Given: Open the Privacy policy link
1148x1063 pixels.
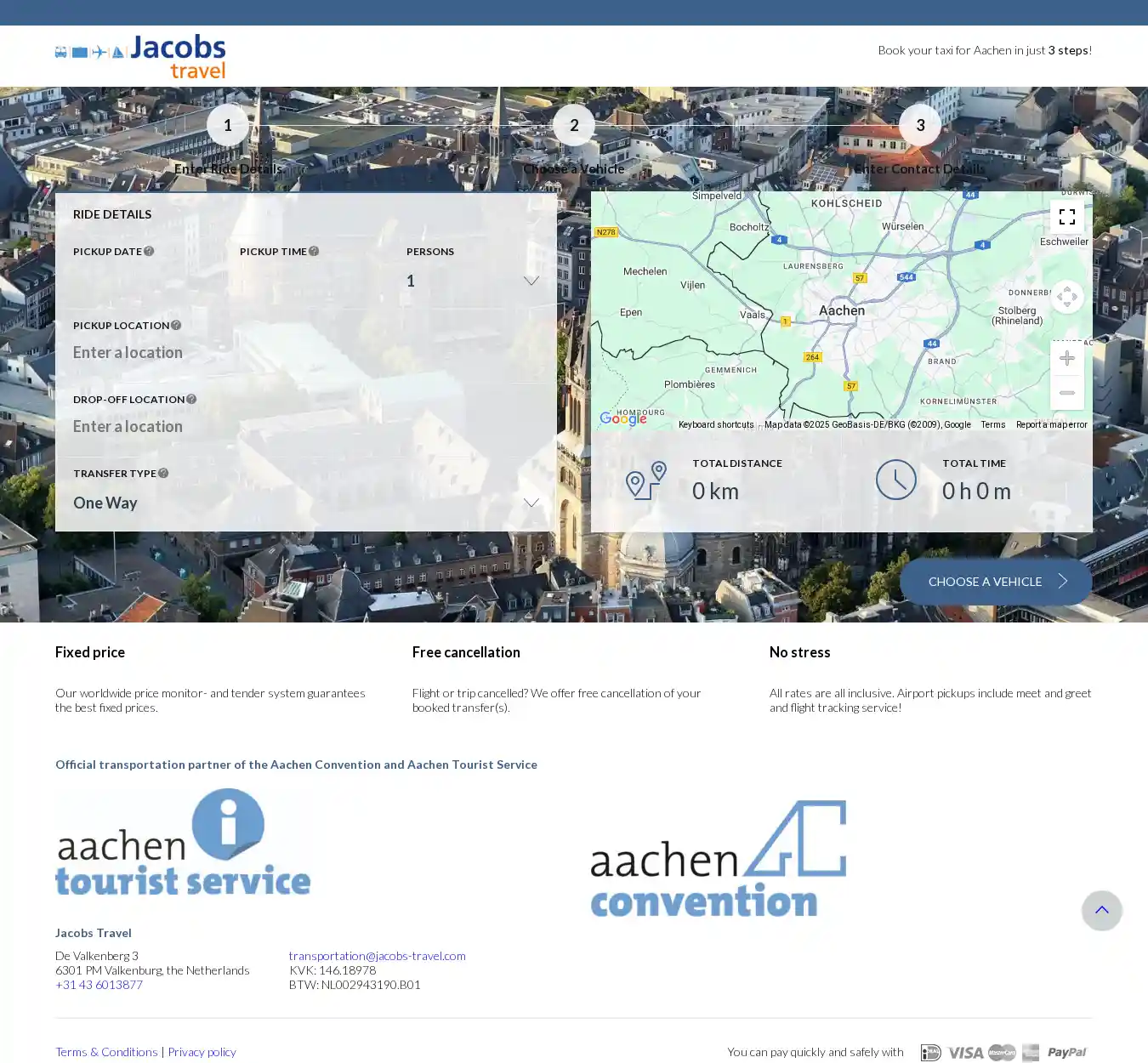Looking at the screenshot, I should 202,1052.
